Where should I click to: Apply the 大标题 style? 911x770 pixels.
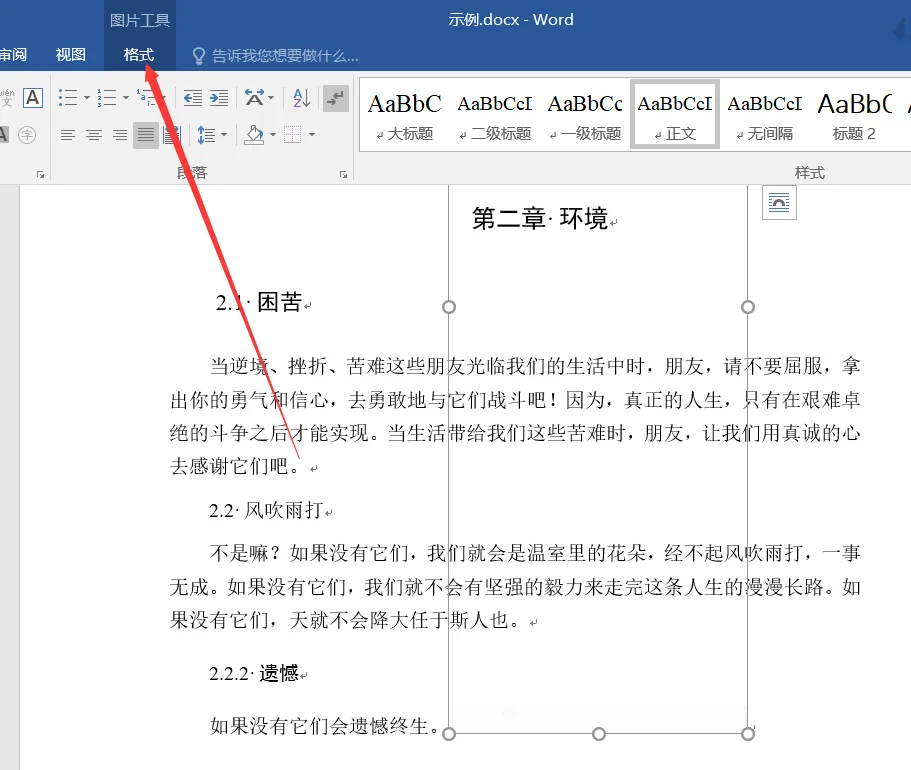pyautogui.click(x=404, y=115)
